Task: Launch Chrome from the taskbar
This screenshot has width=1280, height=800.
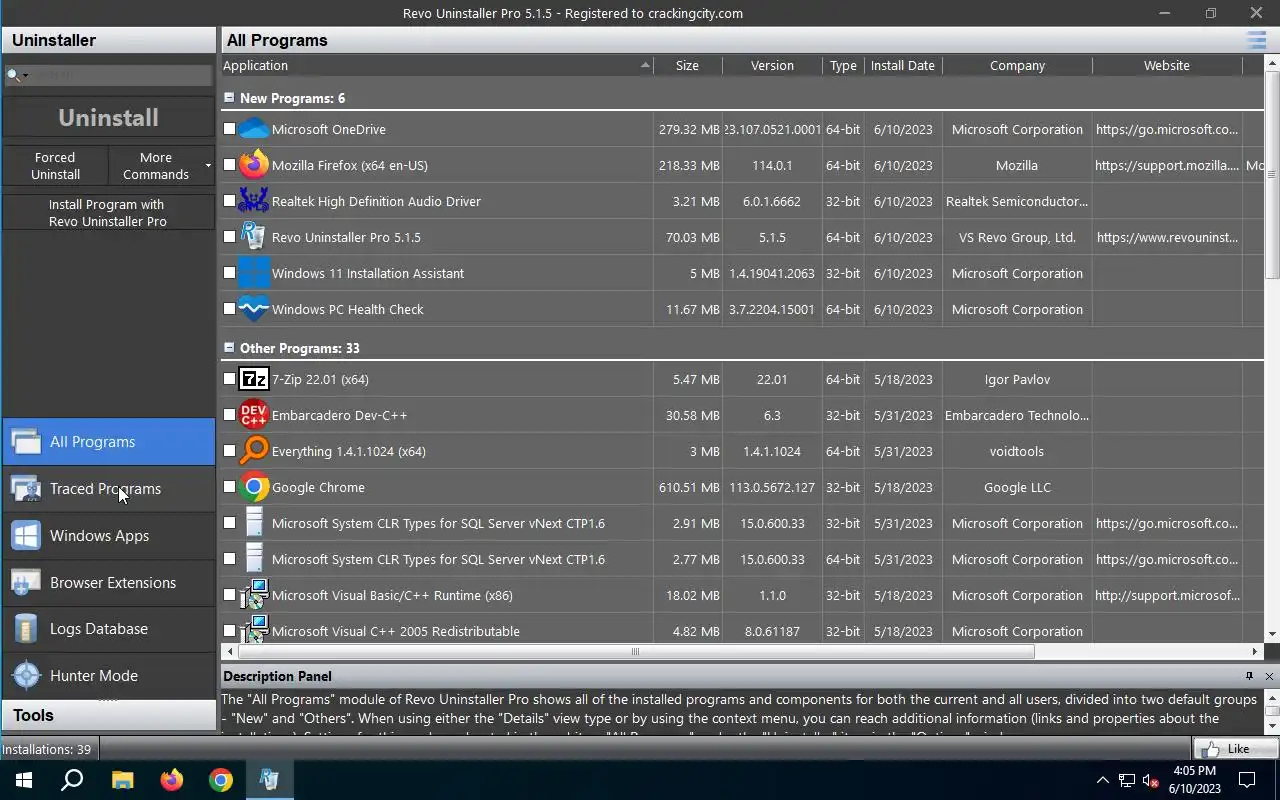Action: pyautogui.click(x=221, y=780)
